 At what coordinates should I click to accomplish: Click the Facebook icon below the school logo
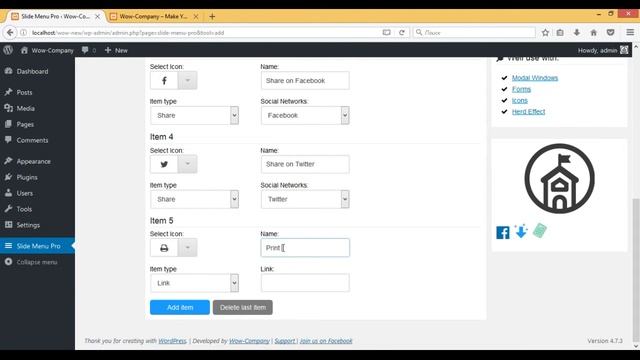[x=503, y=233]
